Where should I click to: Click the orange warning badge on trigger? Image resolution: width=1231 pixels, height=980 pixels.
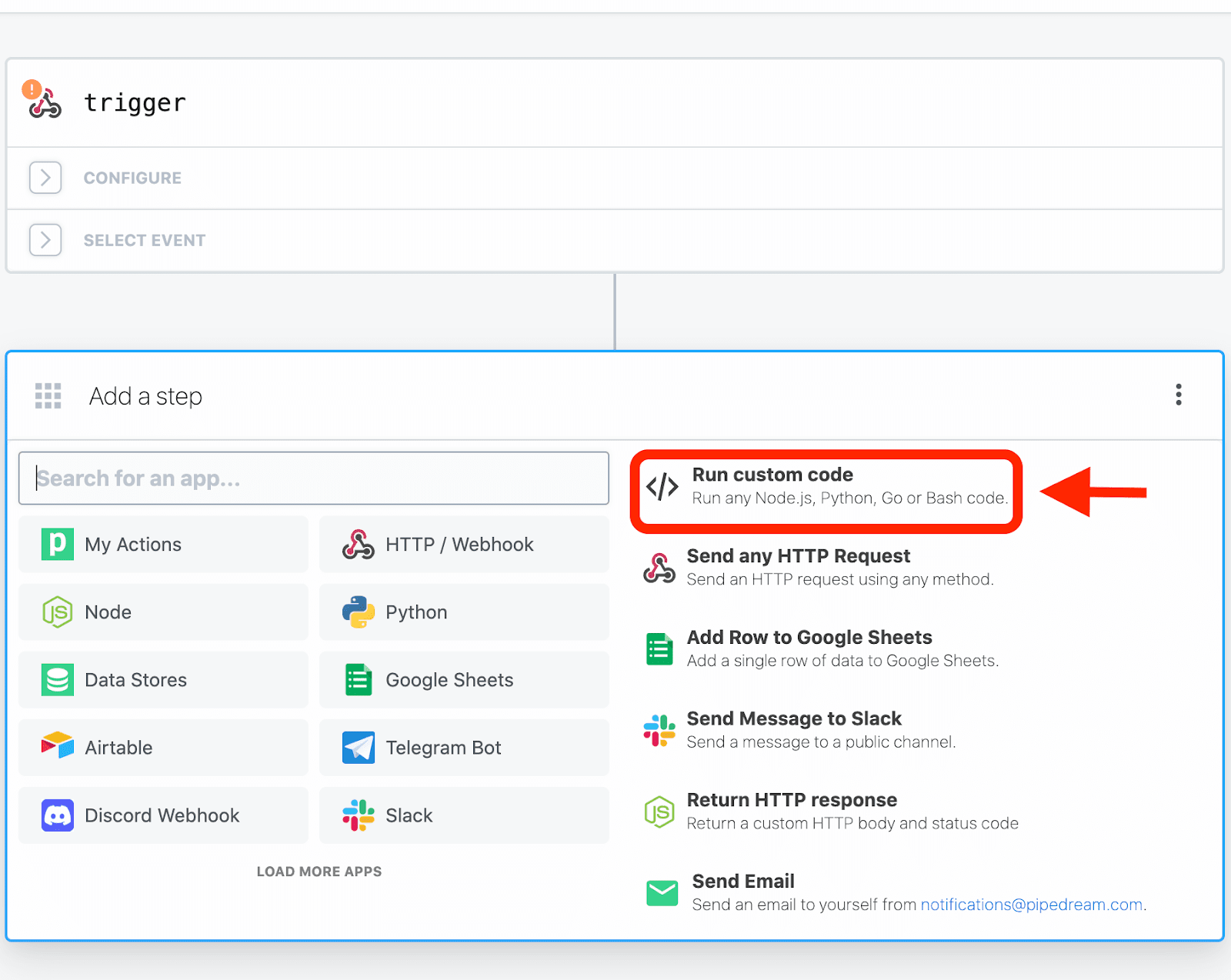tap(32, 89)
